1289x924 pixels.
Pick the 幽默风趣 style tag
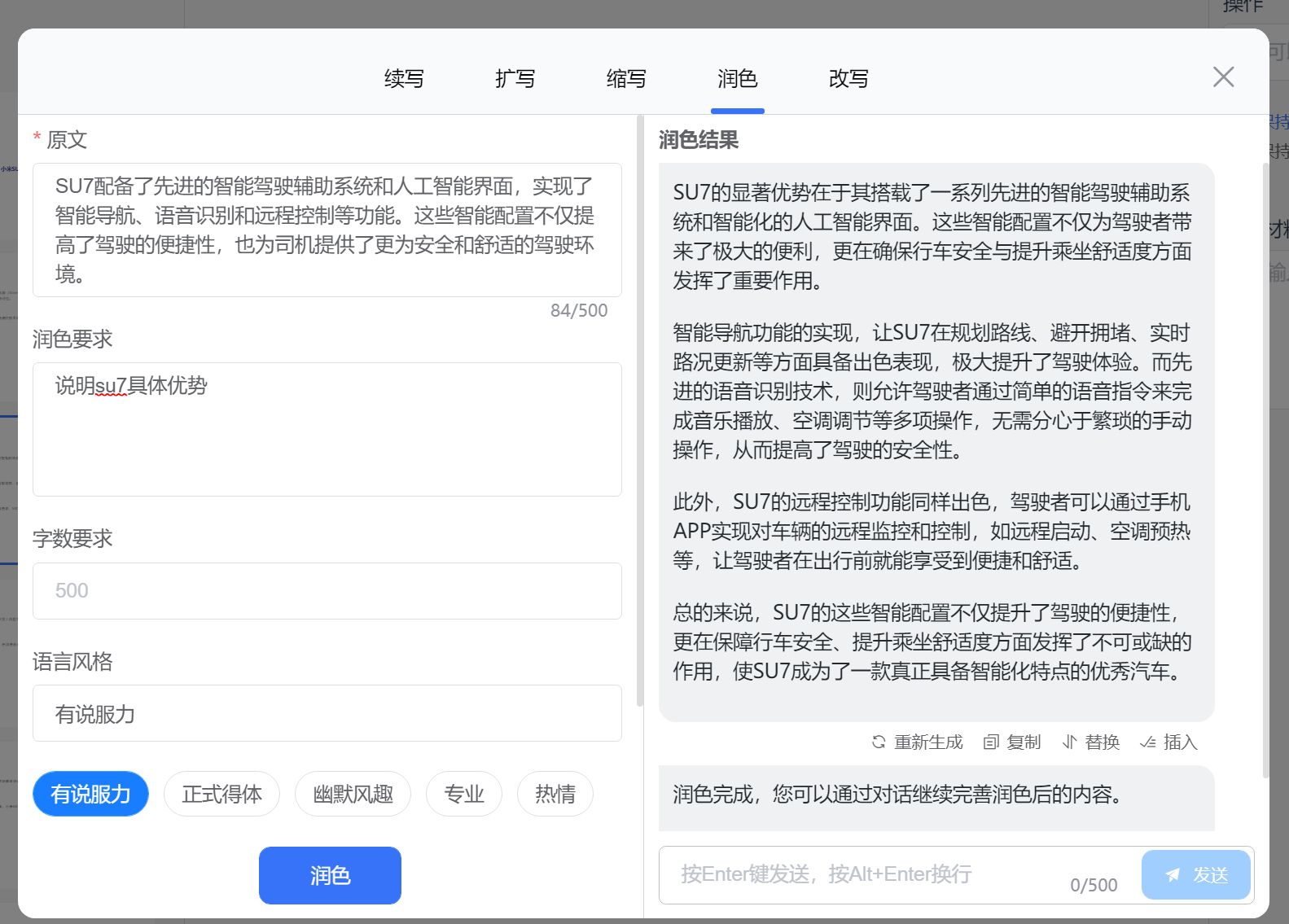tap(353, 794)
